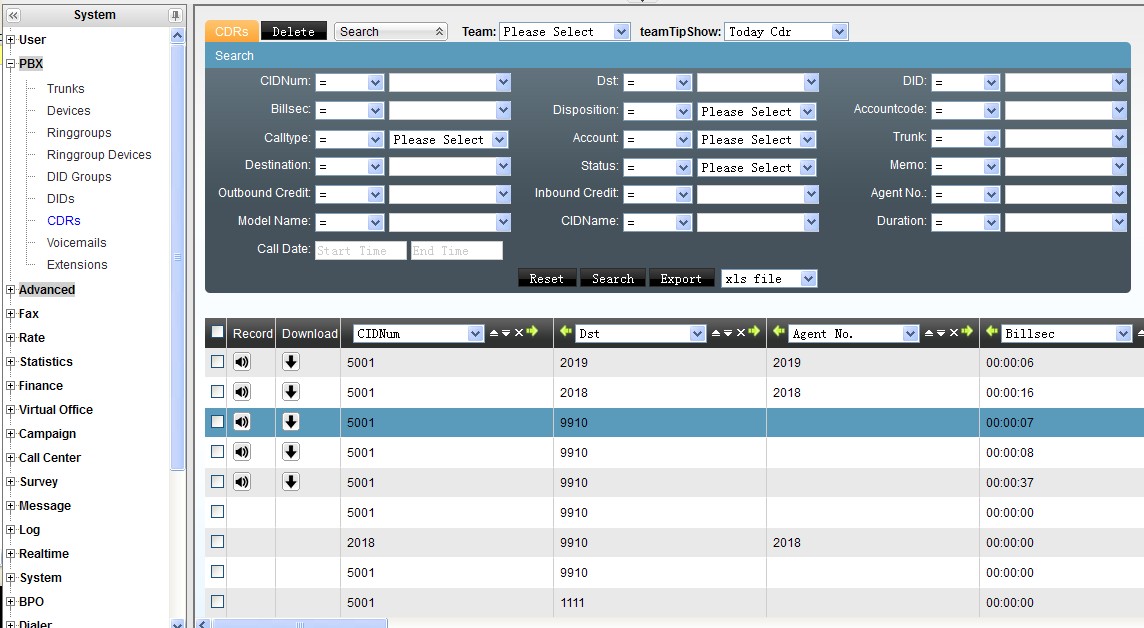Viewport: 1144px width, 628px height.
Task: Choose export format from xls file dropdown
Action: coord(769,279)
